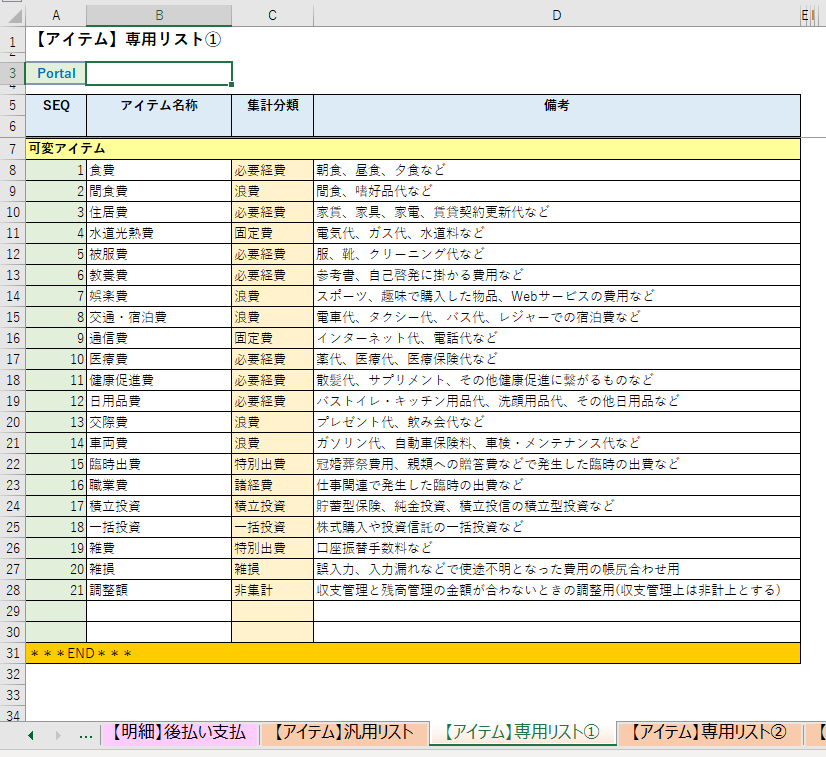The image size is (826, 757).
Task: Click the 必要経費 category for 食費
Action: (272, 170)
